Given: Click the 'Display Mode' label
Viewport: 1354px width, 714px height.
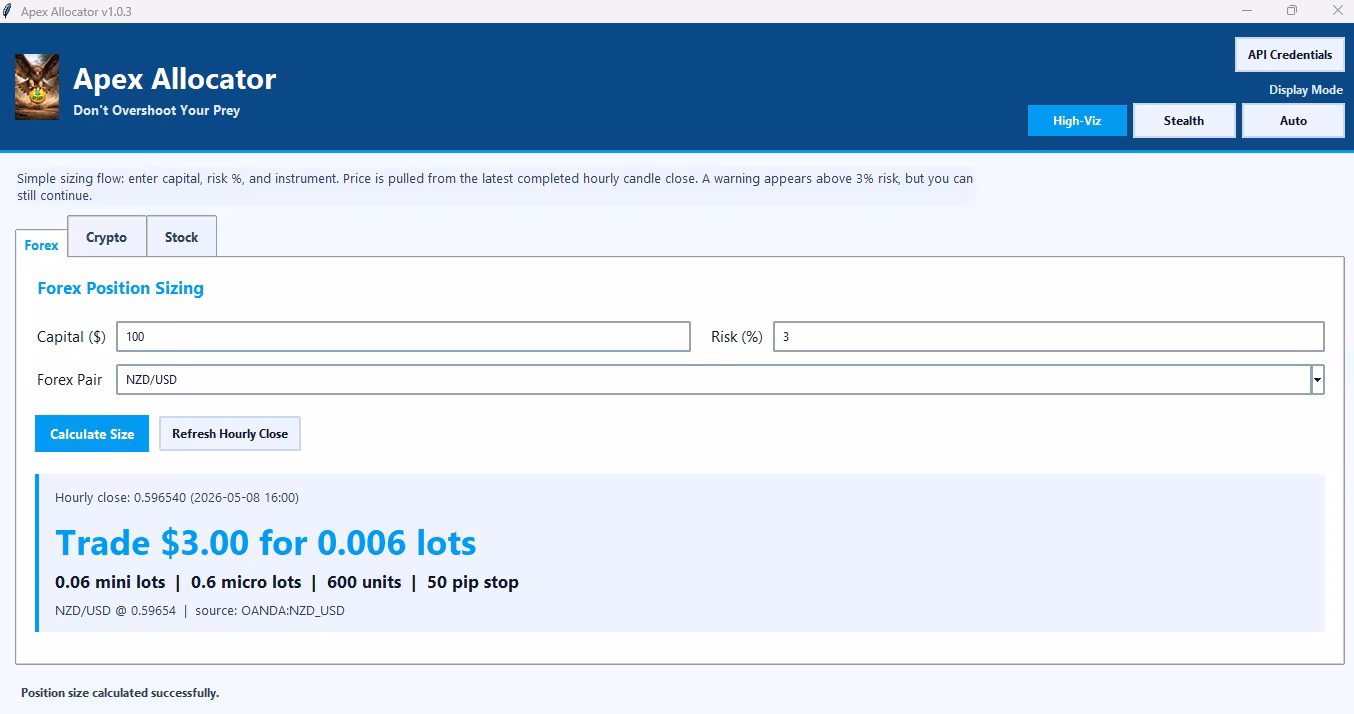Looking at the screenshot, I should pos(1306,90).
